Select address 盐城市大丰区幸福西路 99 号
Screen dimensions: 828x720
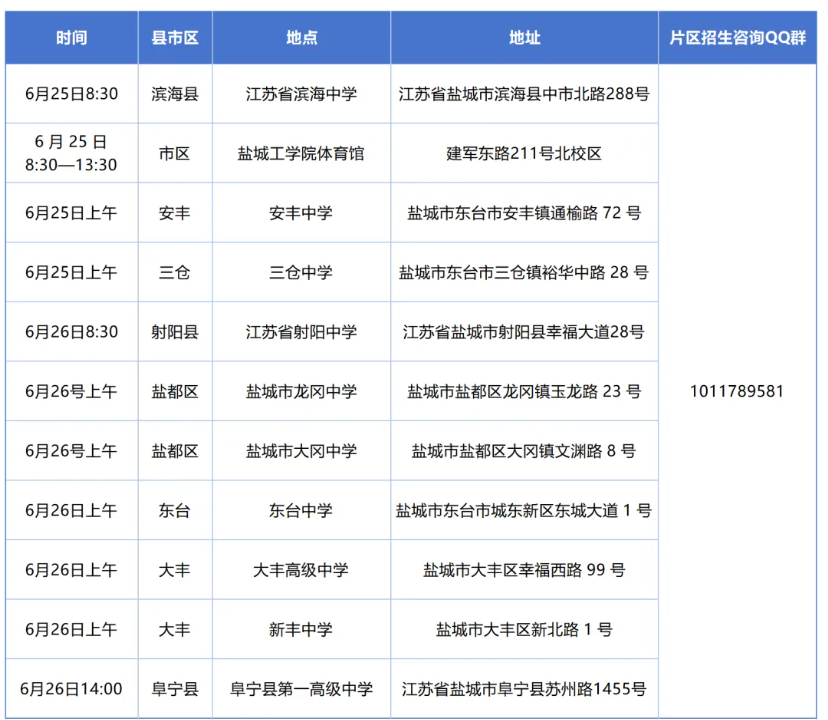coord(524,570)
